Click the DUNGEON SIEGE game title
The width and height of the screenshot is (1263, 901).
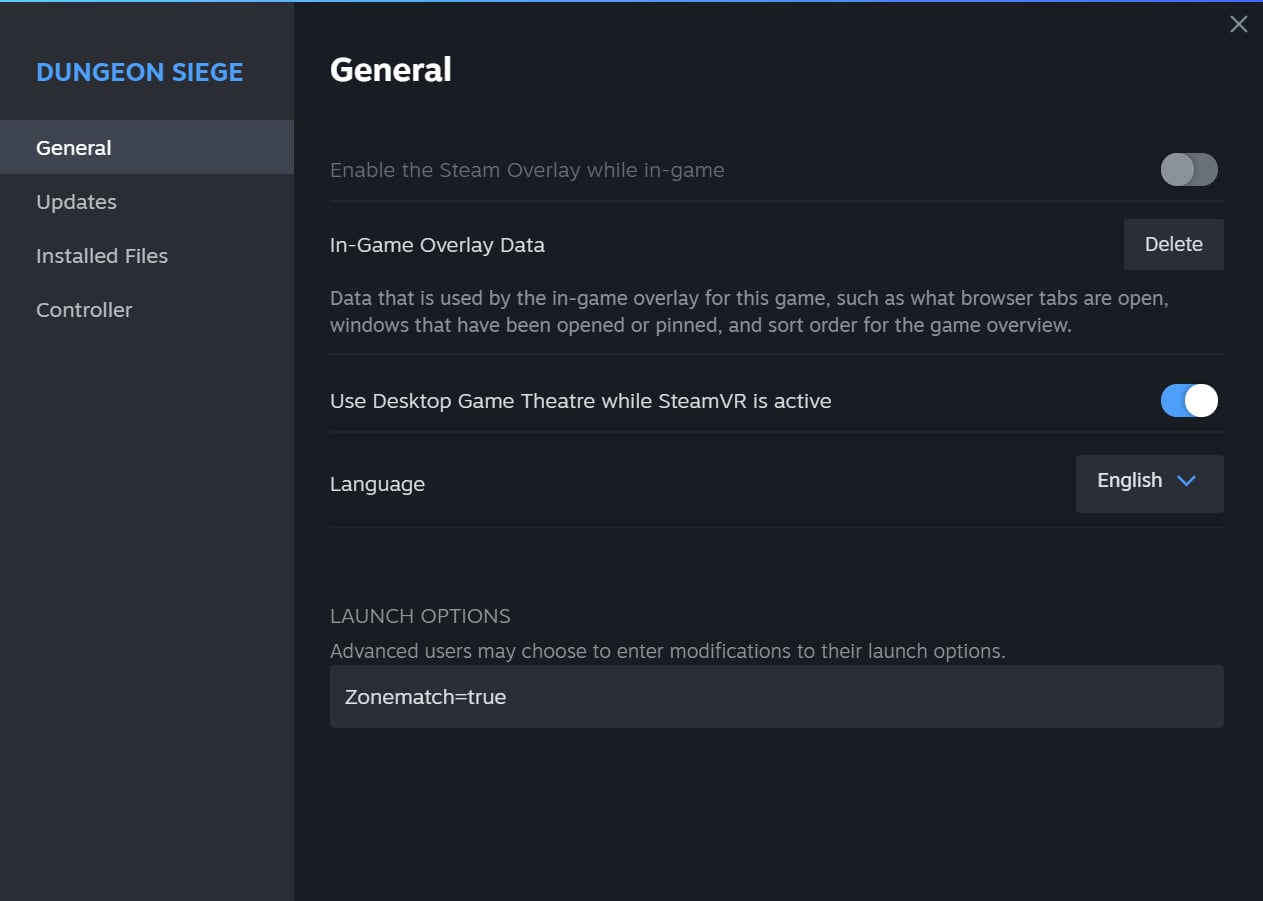coord(139,72)
